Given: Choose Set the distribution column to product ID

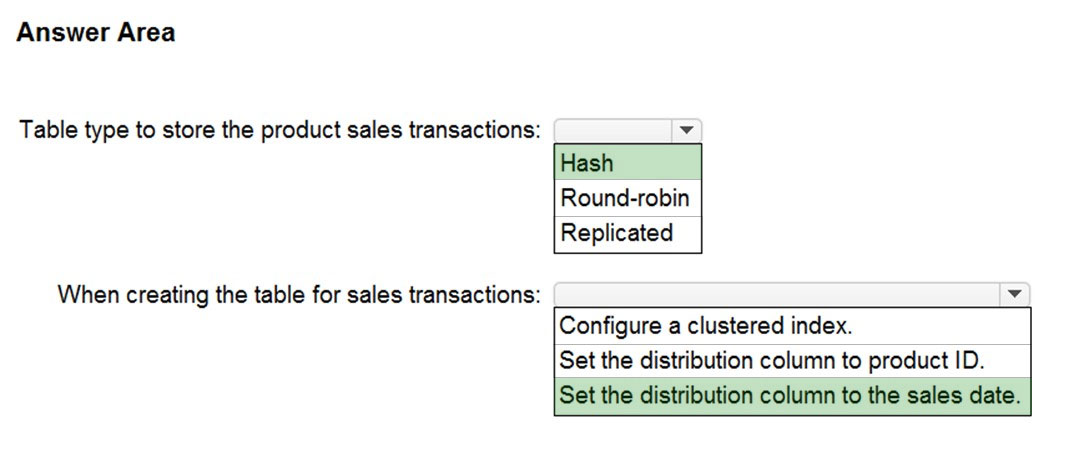Looking at the screenshot, I should coord(792,361).
